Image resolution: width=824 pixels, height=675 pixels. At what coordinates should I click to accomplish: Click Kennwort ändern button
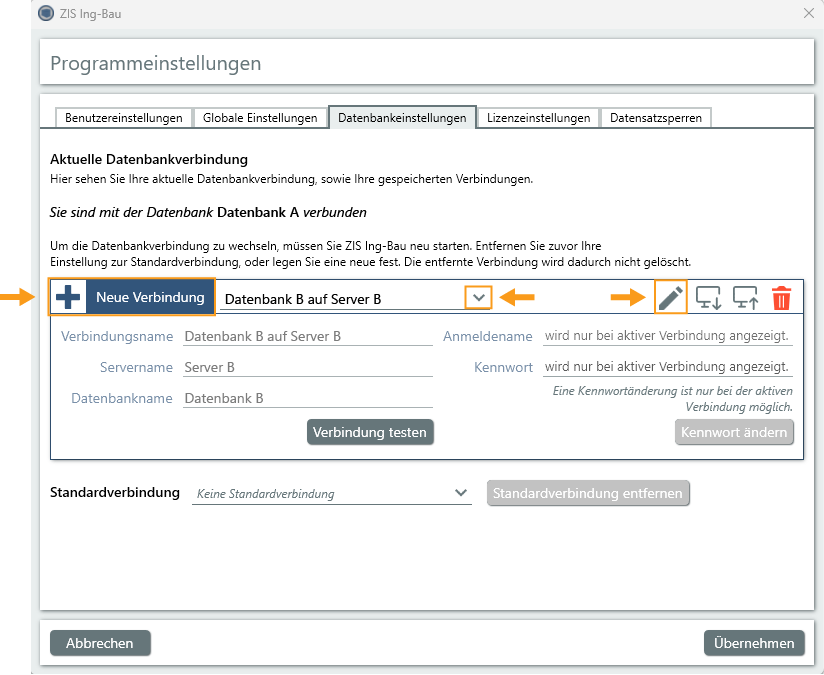pyautogui.click(x=734, y=432)
